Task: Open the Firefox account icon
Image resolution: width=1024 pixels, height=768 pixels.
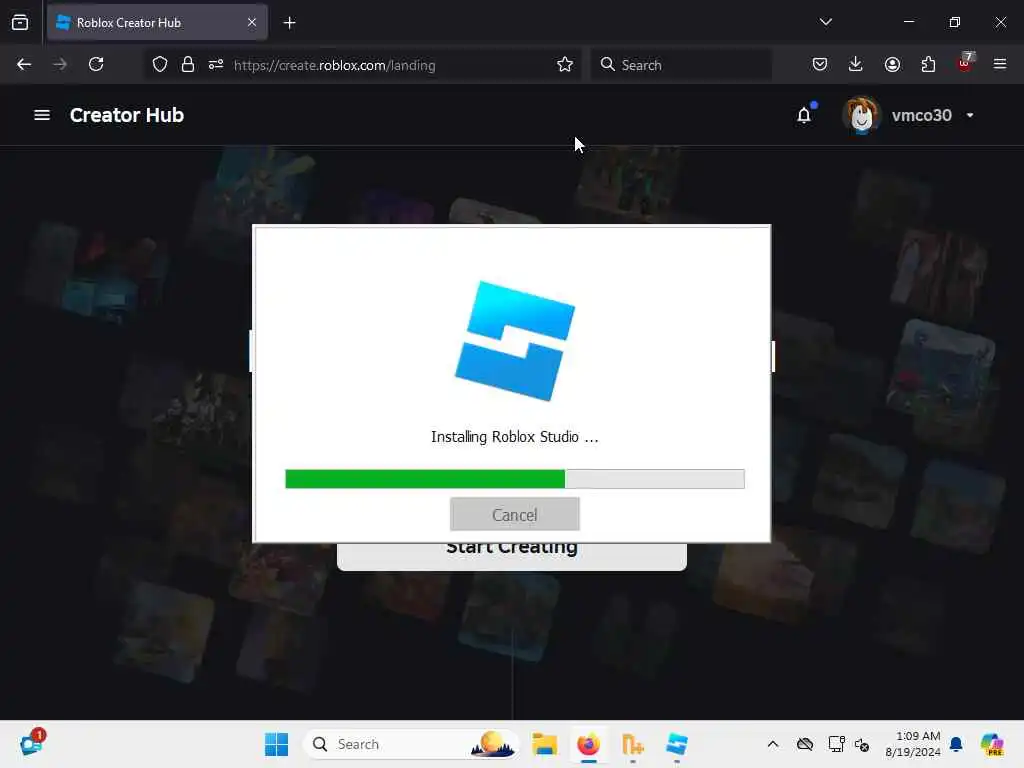Action: point(892,65)
